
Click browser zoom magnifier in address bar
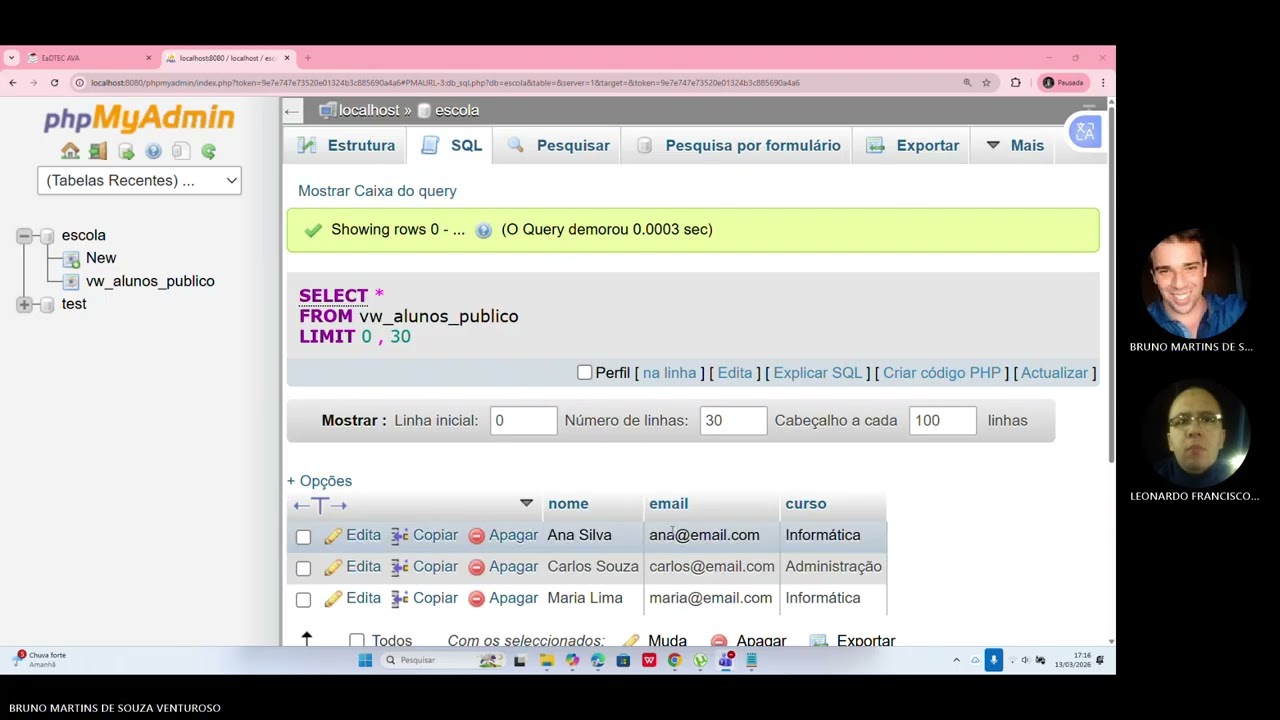pyautogui.click(x=967, y=83)
